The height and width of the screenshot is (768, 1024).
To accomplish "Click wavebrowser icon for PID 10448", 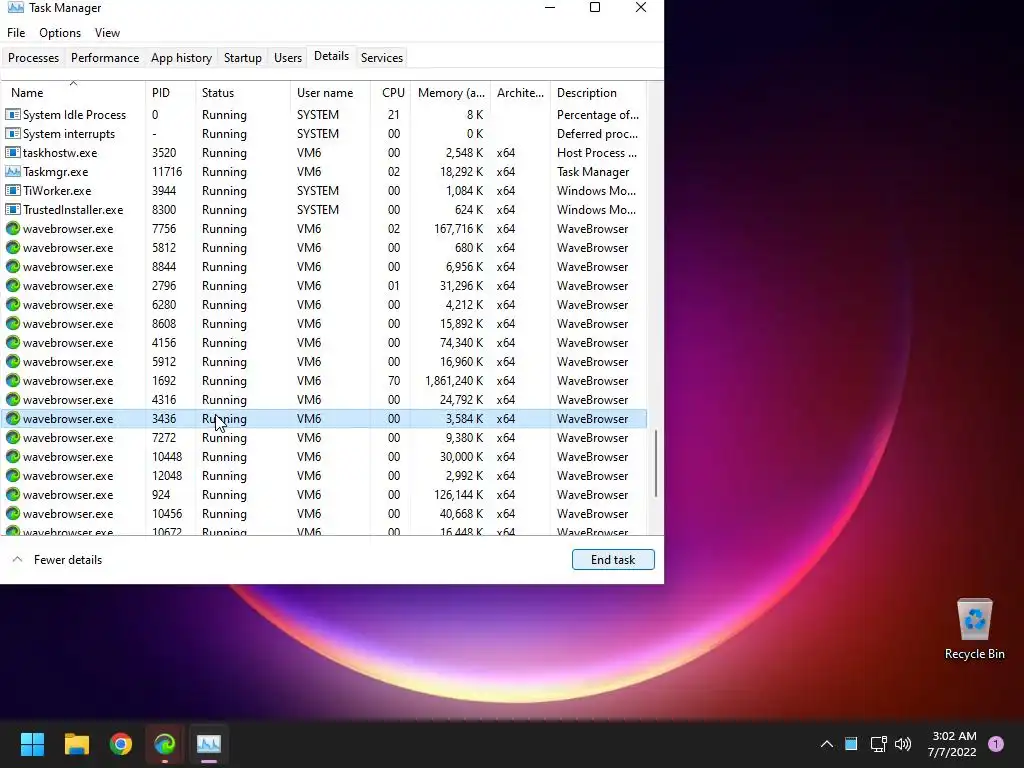I will click(12, 456).
